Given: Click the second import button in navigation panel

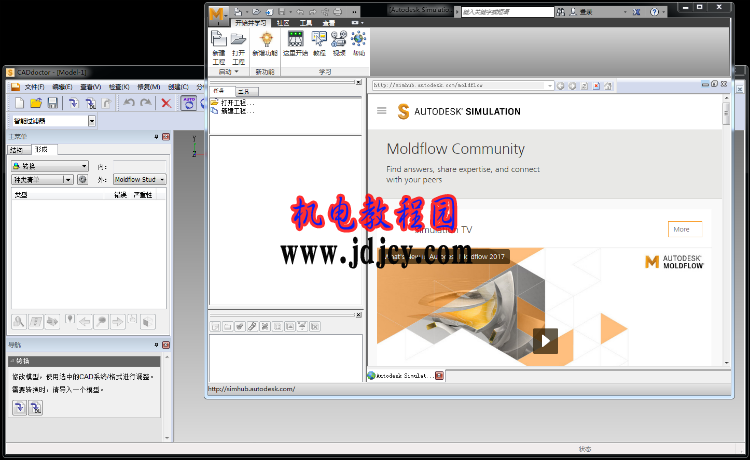Looking at the screenshot, I should pyautogui.click(x=36, y=407).
